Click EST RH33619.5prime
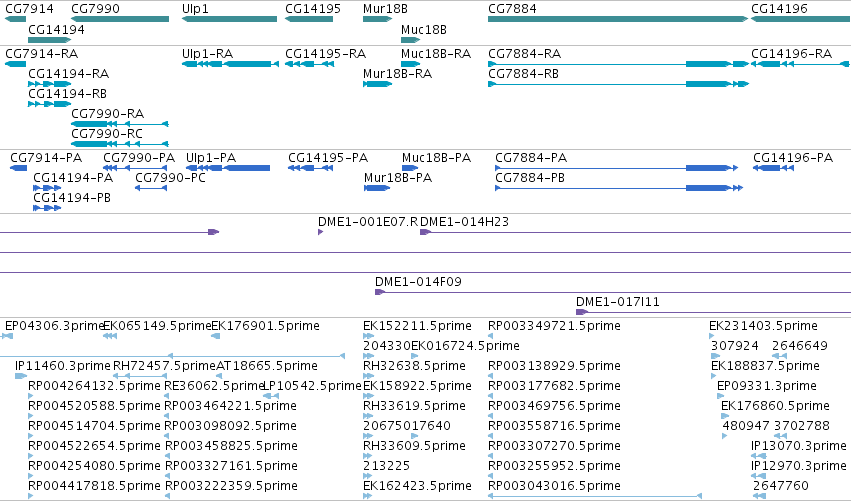The image size is (851, 501). 415,407
